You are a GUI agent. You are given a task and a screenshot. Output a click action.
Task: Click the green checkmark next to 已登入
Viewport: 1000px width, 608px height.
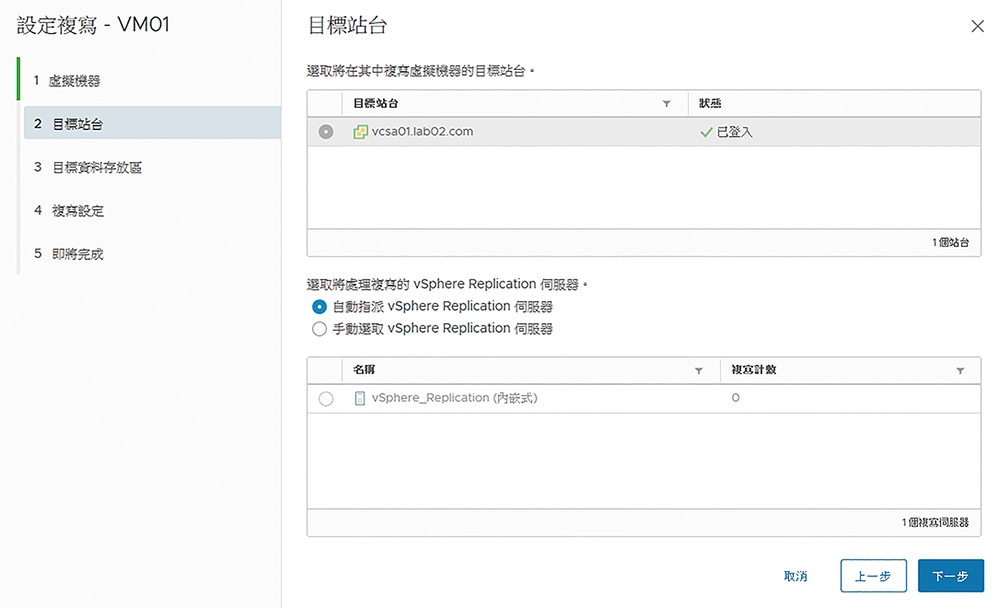click(706, 132)
